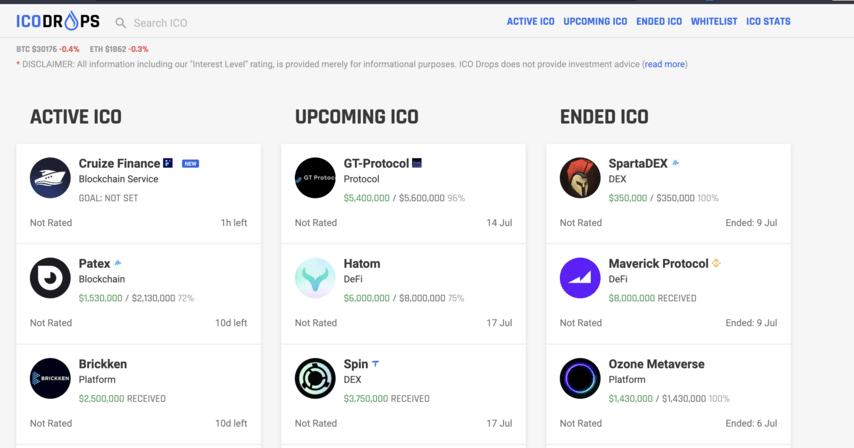Open the Cruize Finance ship logo
The width and height of the screenshot is (854, 448).
(x=50, y=178)
